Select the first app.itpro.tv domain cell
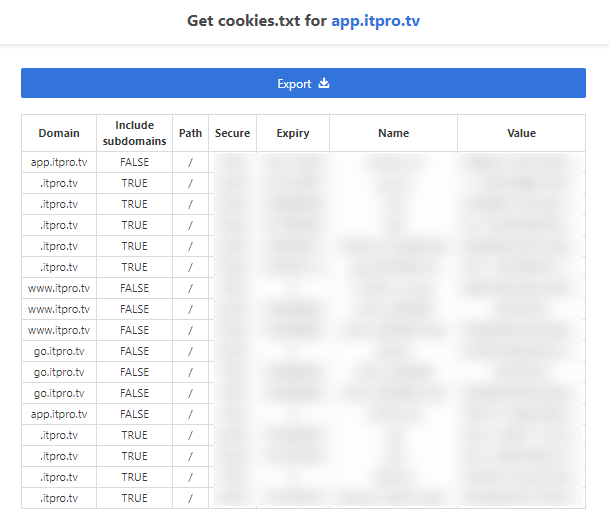Image resolution: width=609 pixels, height=531 pixels. (x=59, y=162)
